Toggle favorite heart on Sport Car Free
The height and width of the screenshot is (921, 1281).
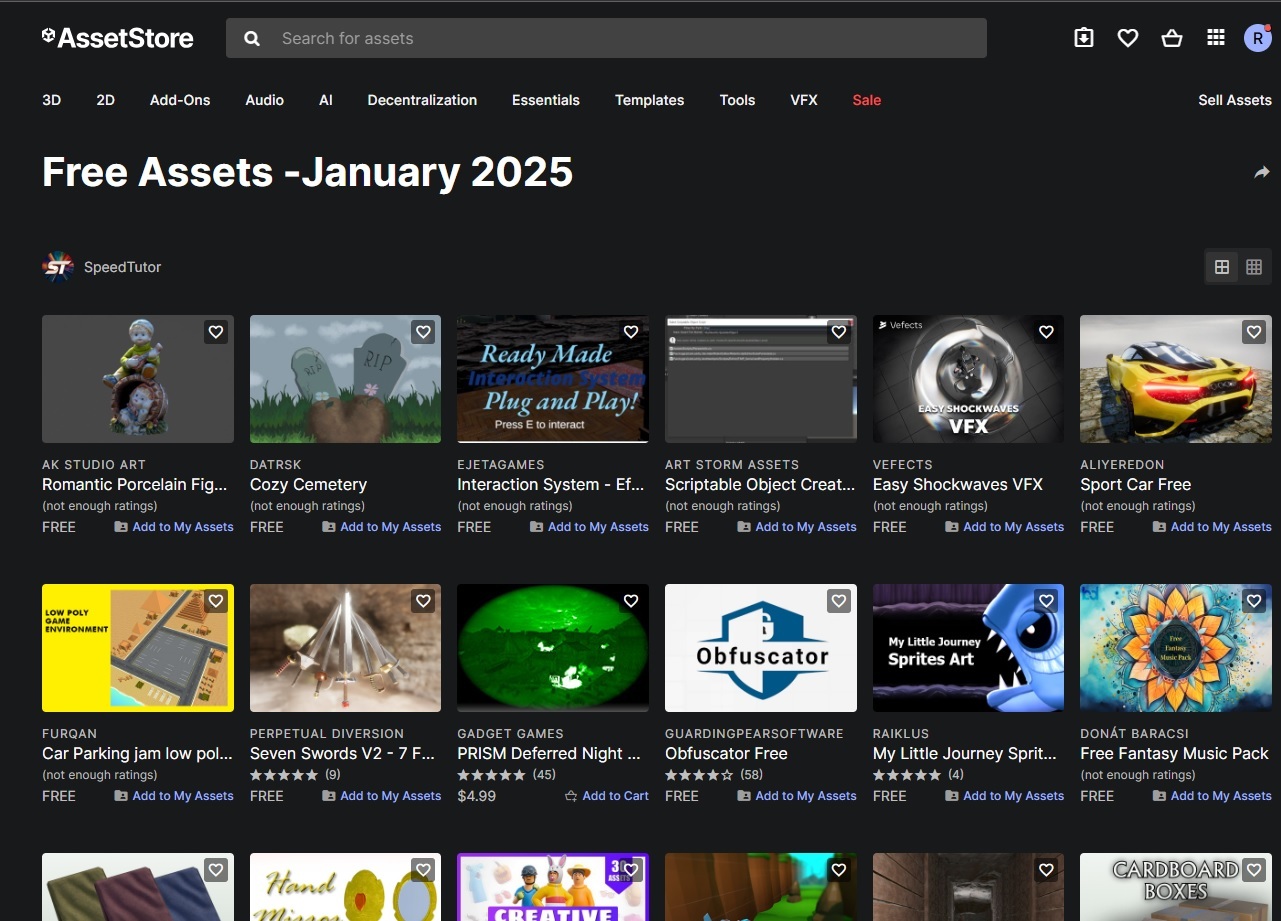click(1254, 332)
